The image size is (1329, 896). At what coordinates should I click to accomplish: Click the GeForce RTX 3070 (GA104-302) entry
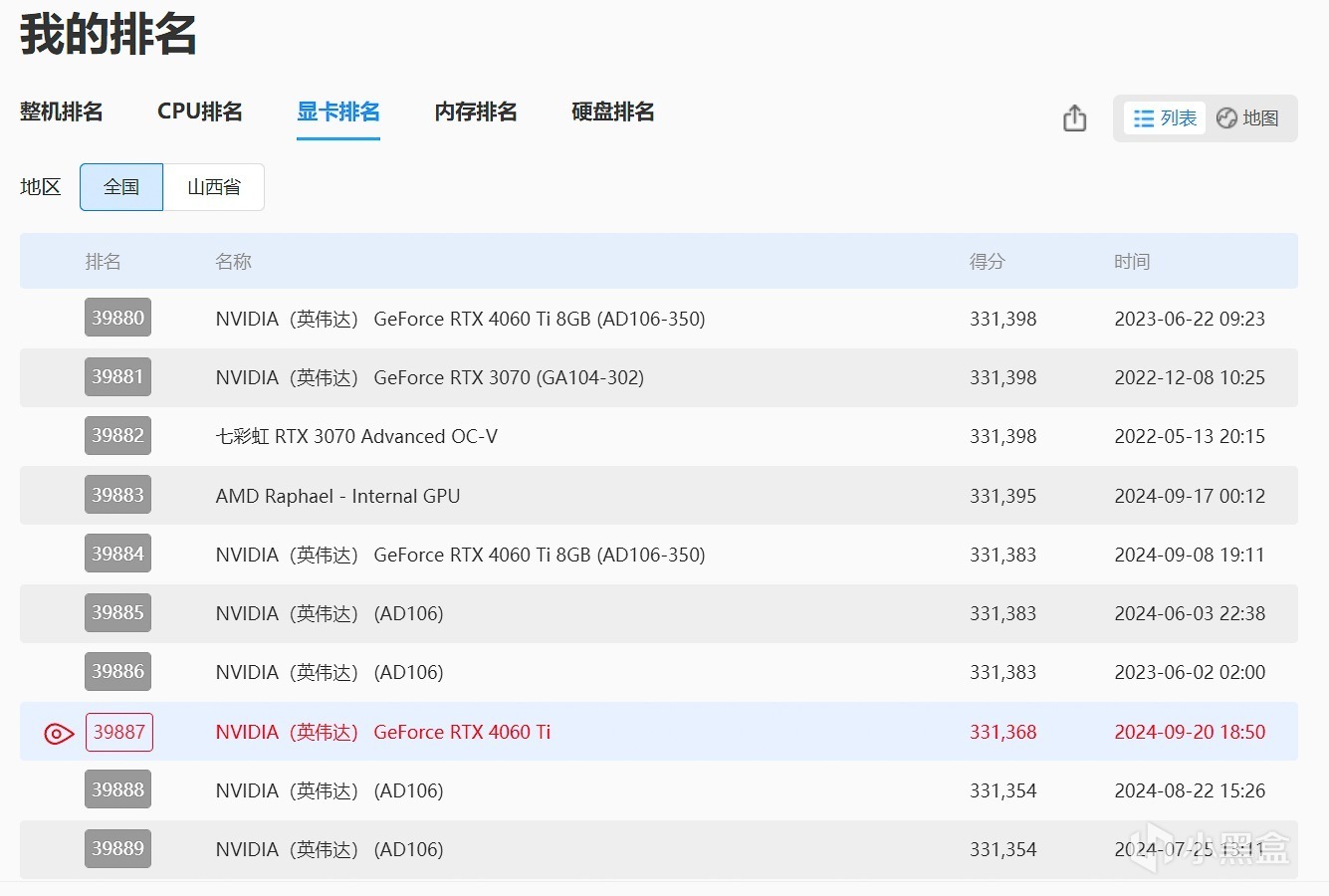point(429,377)
